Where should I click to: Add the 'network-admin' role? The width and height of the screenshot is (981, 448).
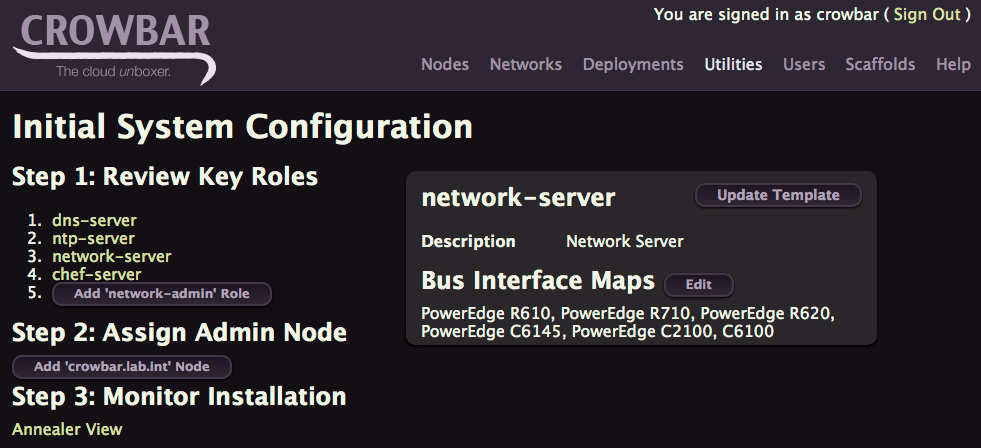pyautogui.click(x=161, y=293)
